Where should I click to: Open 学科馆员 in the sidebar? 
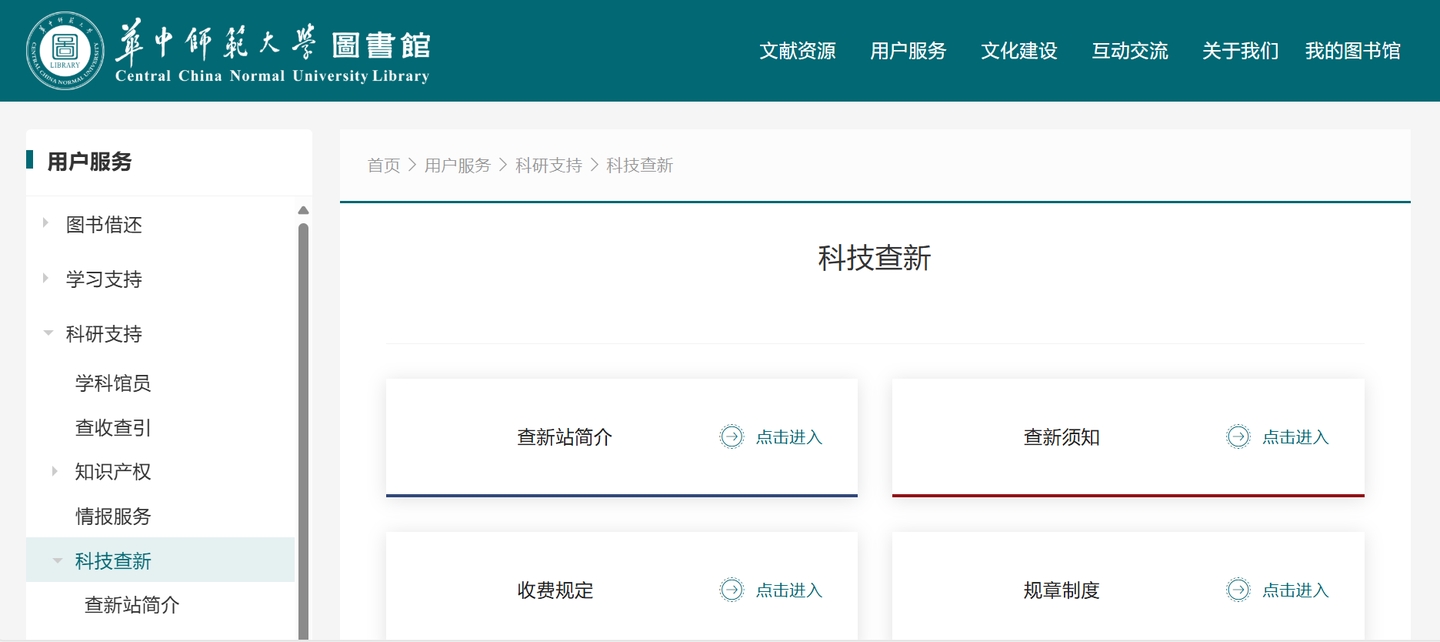coord(113,383)
